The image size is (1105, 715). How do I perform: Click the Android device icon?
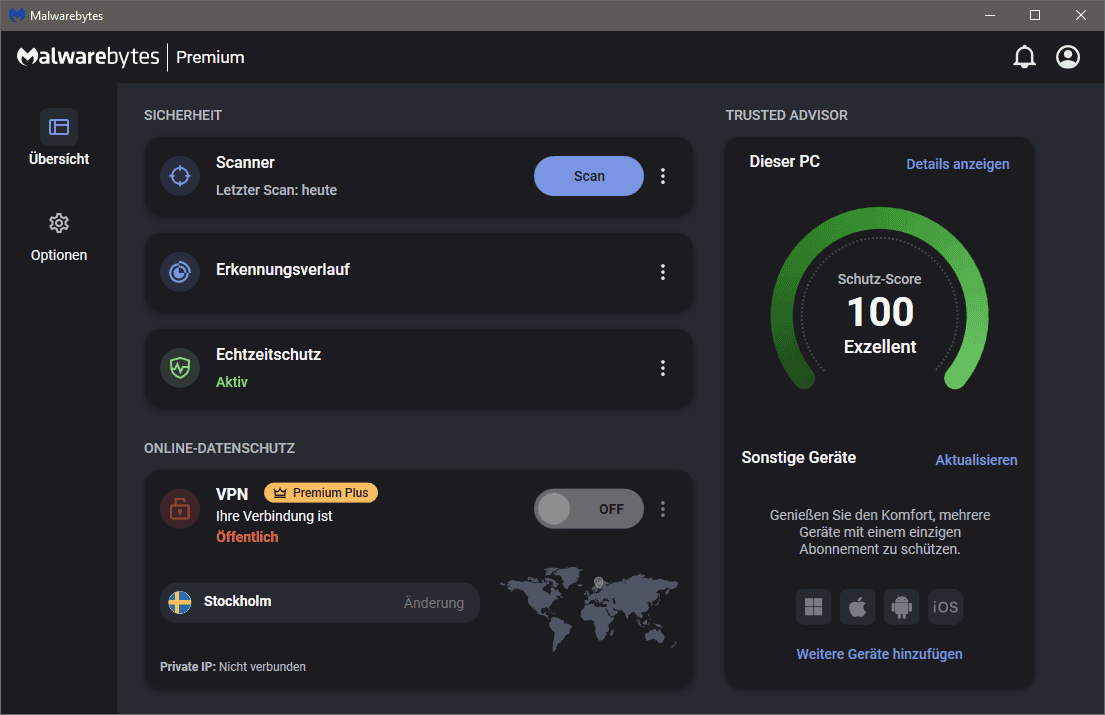point(901,607)
